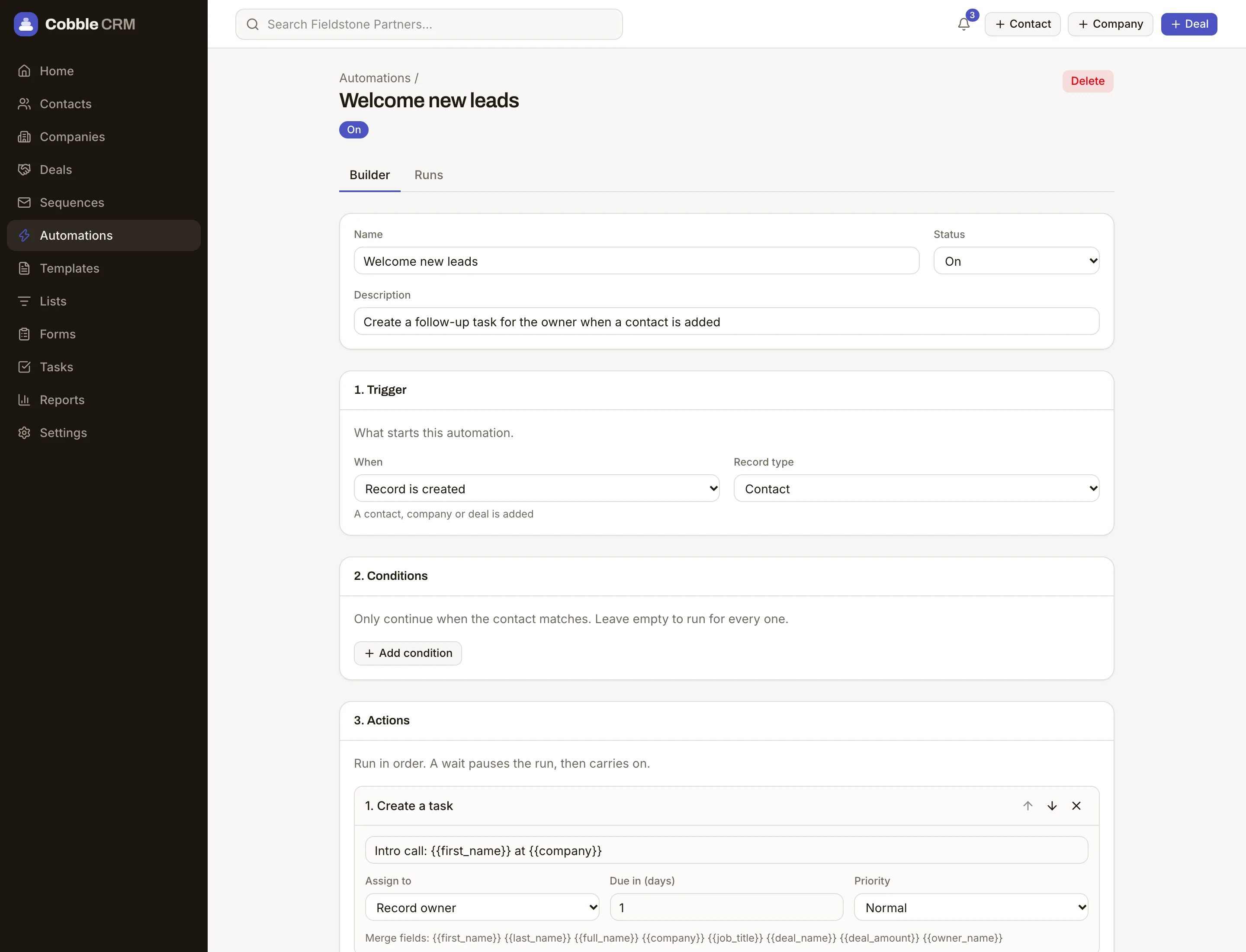Open Tasks in the sidebar
Viewport: 1246px width, 952px height.
[x=104, y=367]
